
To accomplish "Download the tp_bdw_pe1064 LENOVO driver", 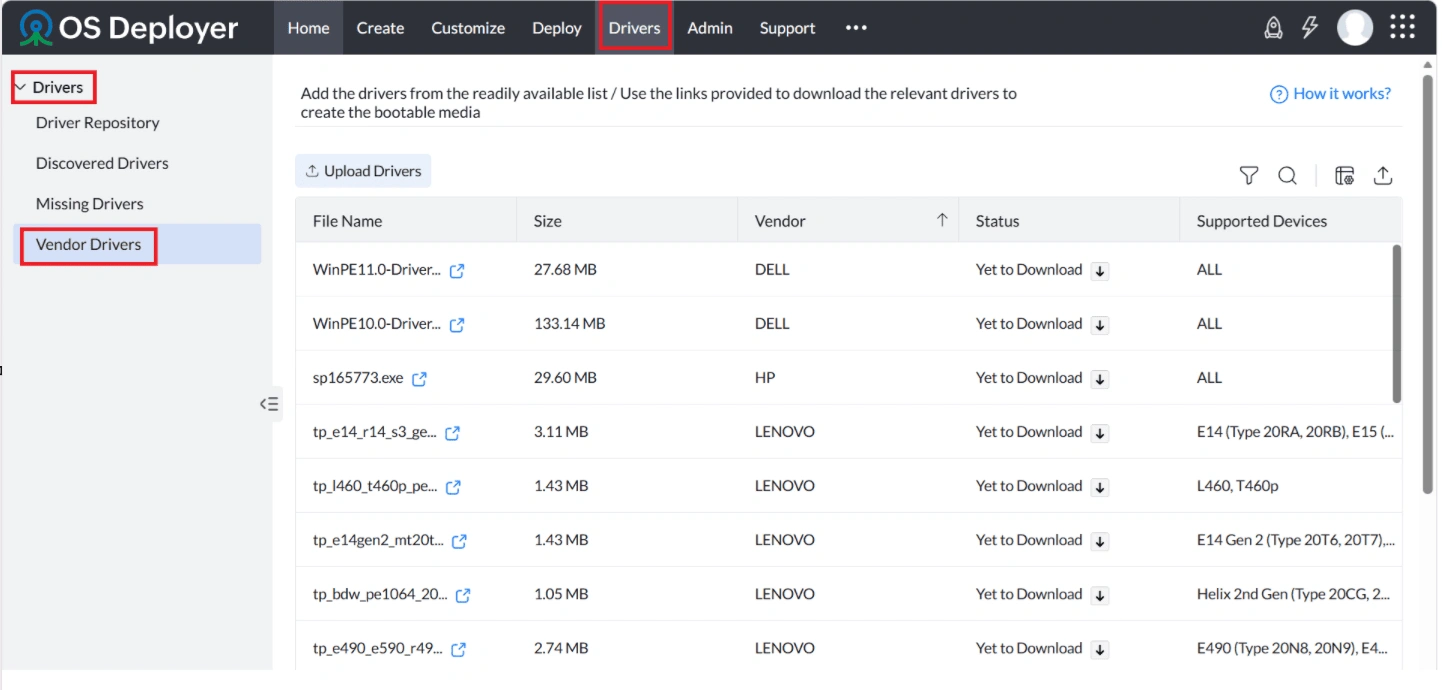I will click(1100, 594).
